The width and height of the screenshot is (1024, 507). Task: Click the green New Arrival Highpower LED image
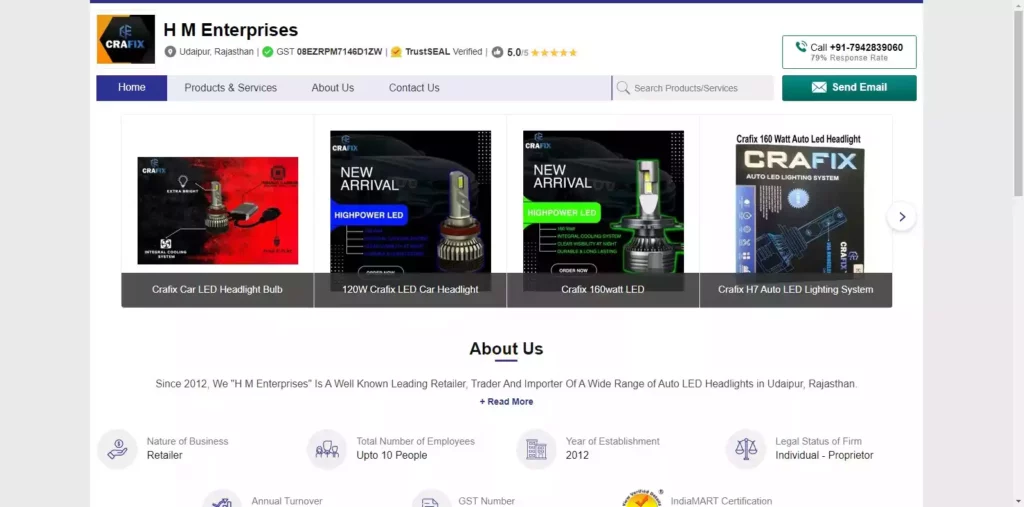603,202
